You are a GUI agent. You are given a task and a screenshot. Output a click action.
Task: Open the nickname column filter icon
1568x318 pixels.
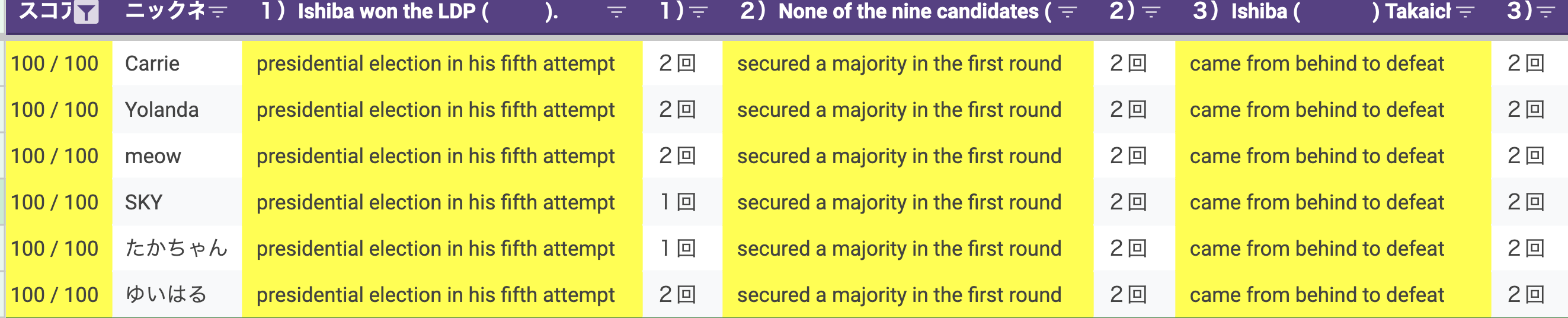218,12
